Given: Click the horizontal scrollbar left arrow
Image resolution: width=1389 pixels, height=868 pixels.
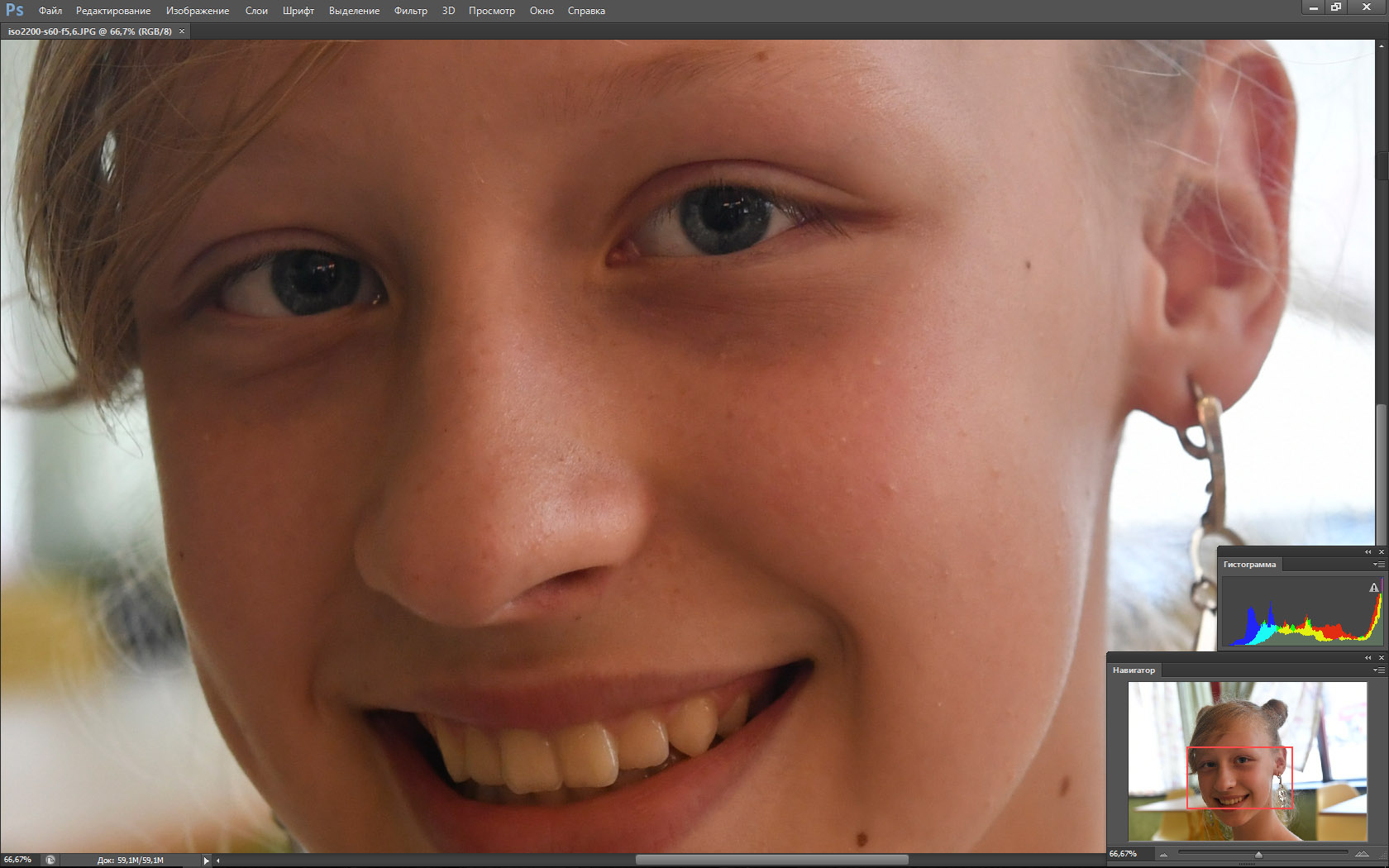Looking at the screenshot, I should click(218, 861).
